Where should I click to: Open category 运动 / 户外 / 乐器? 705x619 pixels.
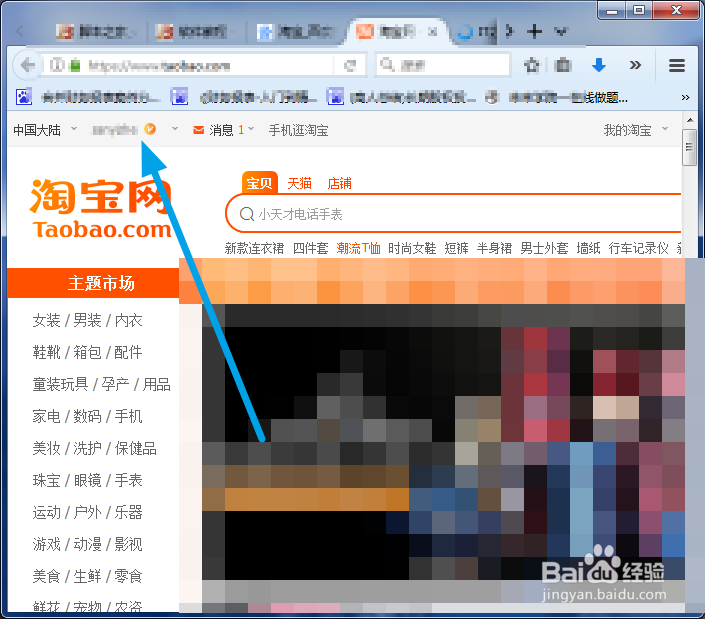coord(87,512)
